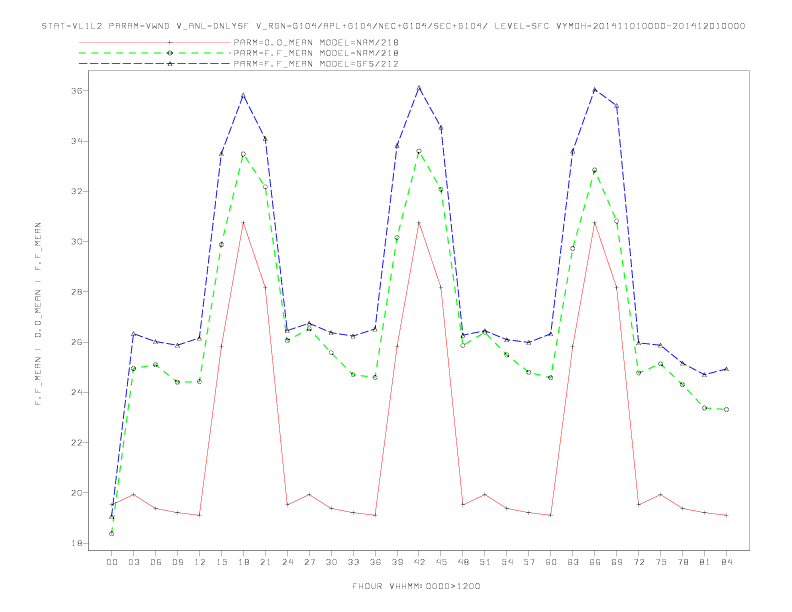Select legend entry 'PARM=F.F_MEAN MODEL=GFS/212'
Image resolution: width=792 pixels, height=612 pixels.
tap(316, 64)
